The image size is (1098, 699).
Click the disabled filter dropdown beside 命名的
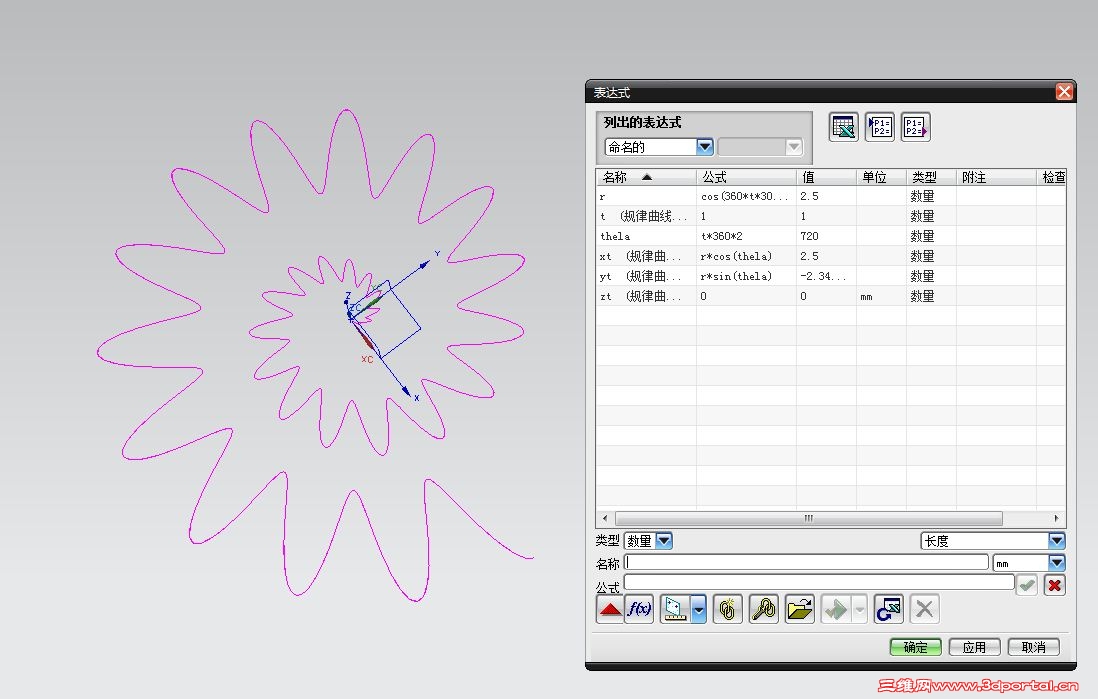coord(760,146)
